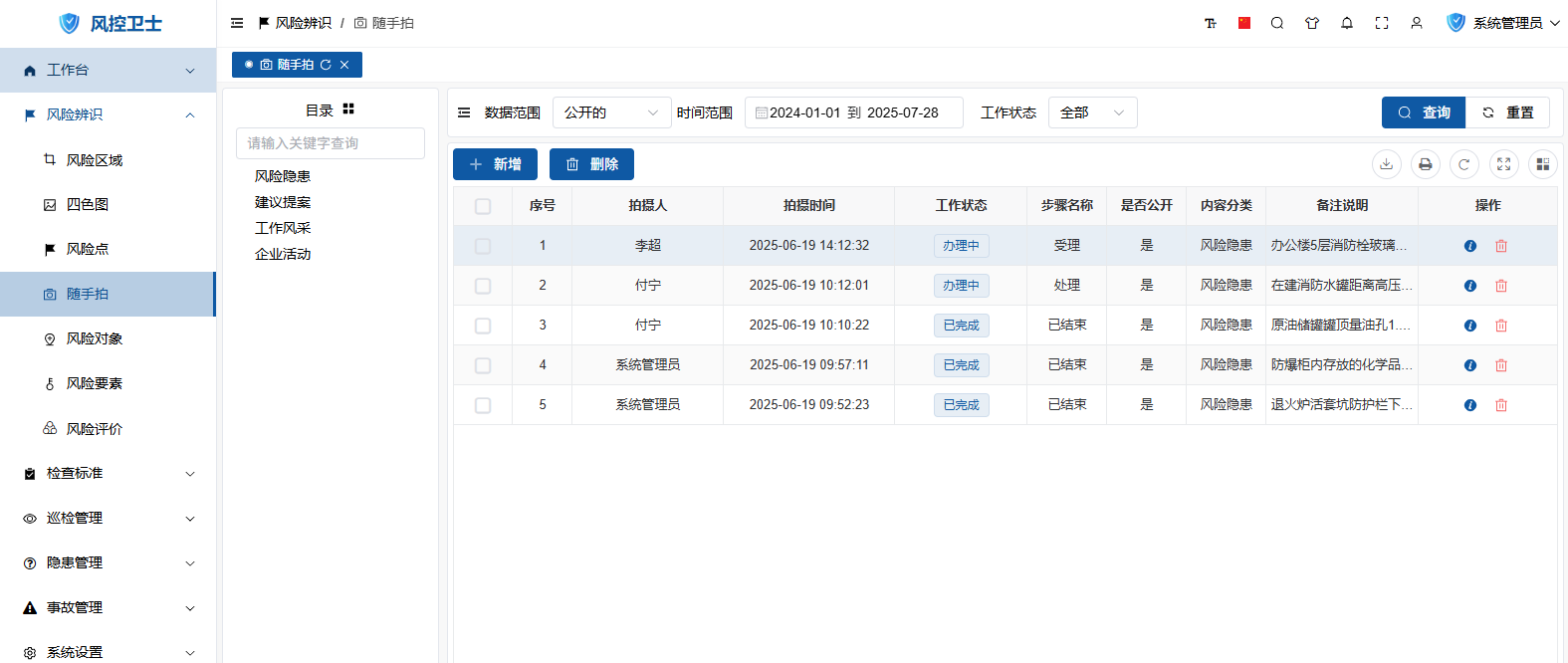Open 风险区域 in the sidebar menu
Screen dimensions: 1568x663
95,160
